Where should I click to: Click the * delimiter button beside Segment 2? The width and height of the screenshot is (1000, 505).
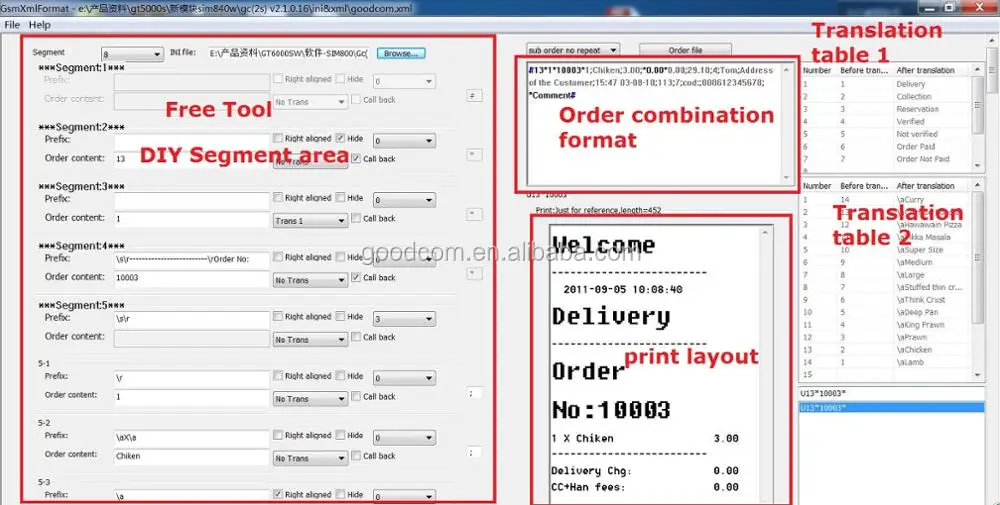coord(474,155)
